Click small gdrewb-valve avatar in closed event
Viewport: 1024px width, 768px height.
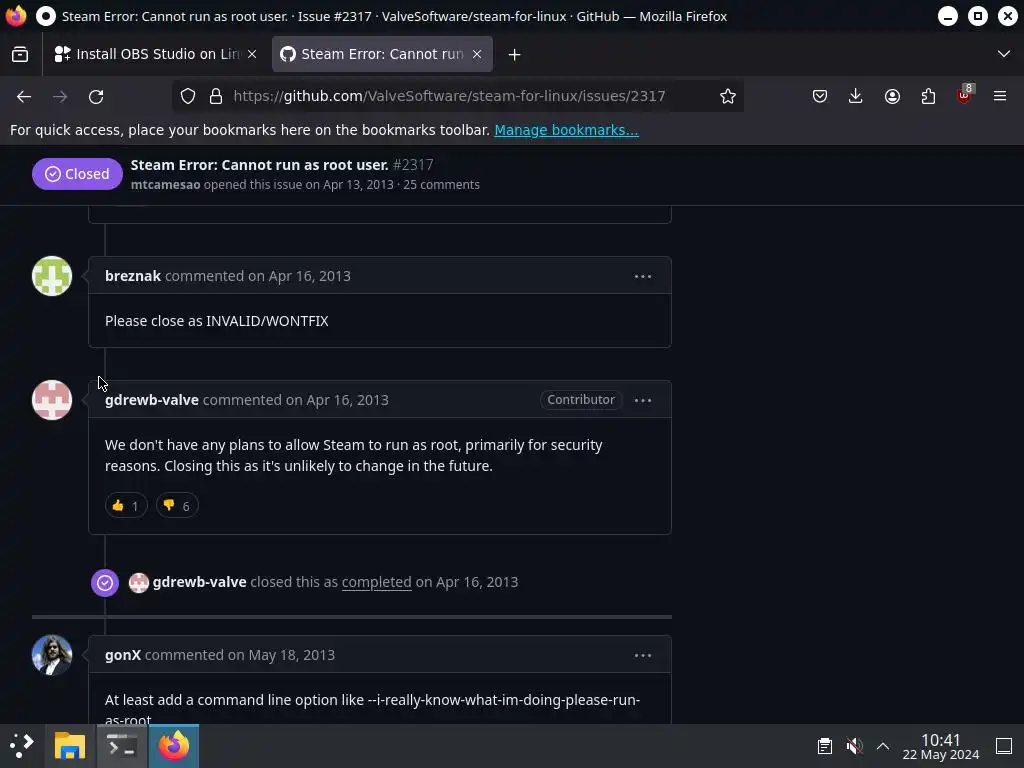point(138,583)
